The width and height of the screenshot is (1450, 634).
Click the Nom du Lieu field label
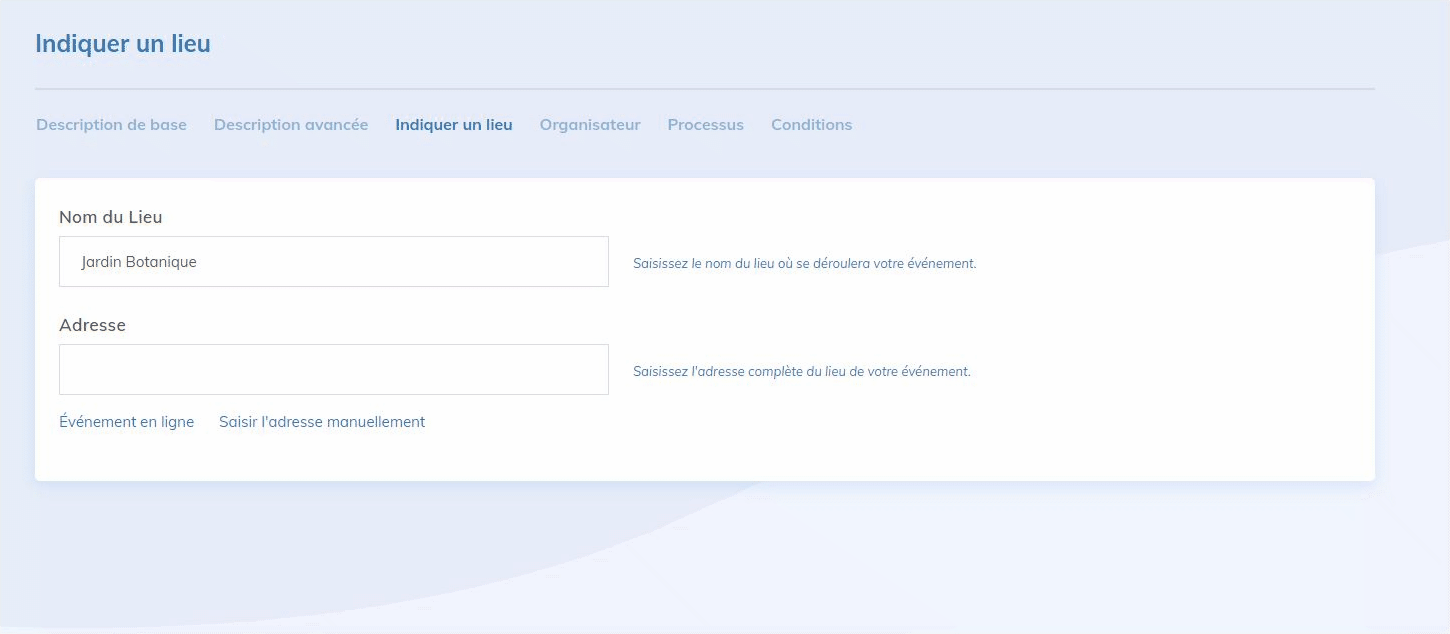point(110,217)
